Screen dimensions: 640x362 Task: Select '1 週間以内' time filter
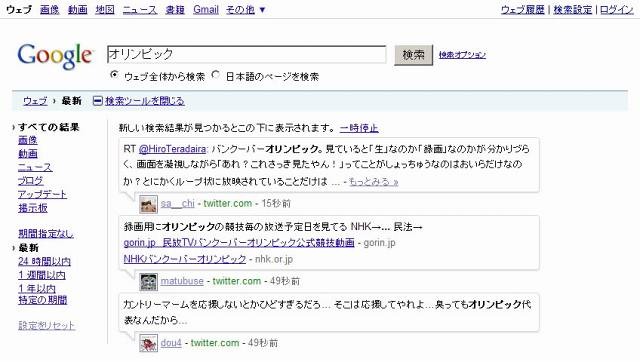click(42, 275)
